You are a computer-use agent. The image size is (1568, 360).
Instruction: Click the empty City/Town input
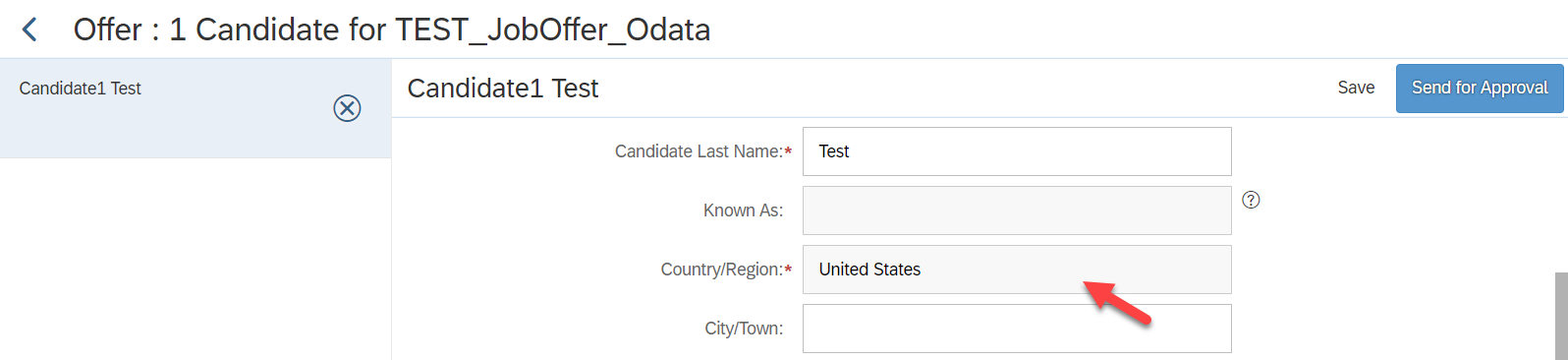1017,329
